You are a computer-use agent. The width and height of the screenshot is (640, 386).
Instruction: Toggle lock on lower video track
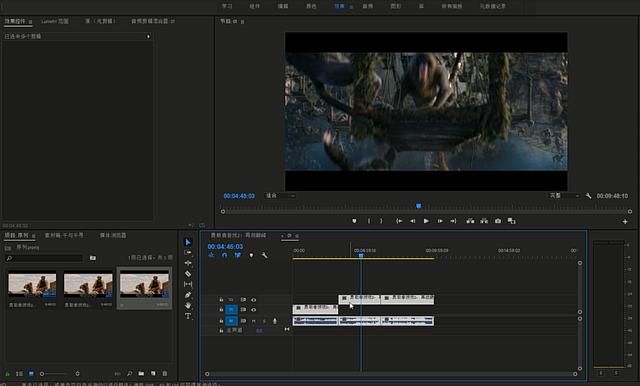(x=221, y=310)
